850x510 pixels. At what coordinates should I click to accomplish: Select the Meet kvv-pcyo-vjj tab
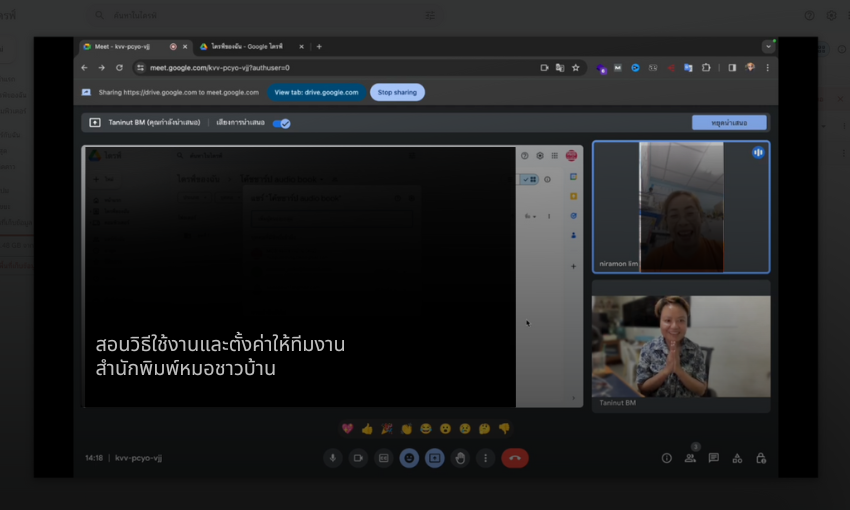[x=125, y=46]
